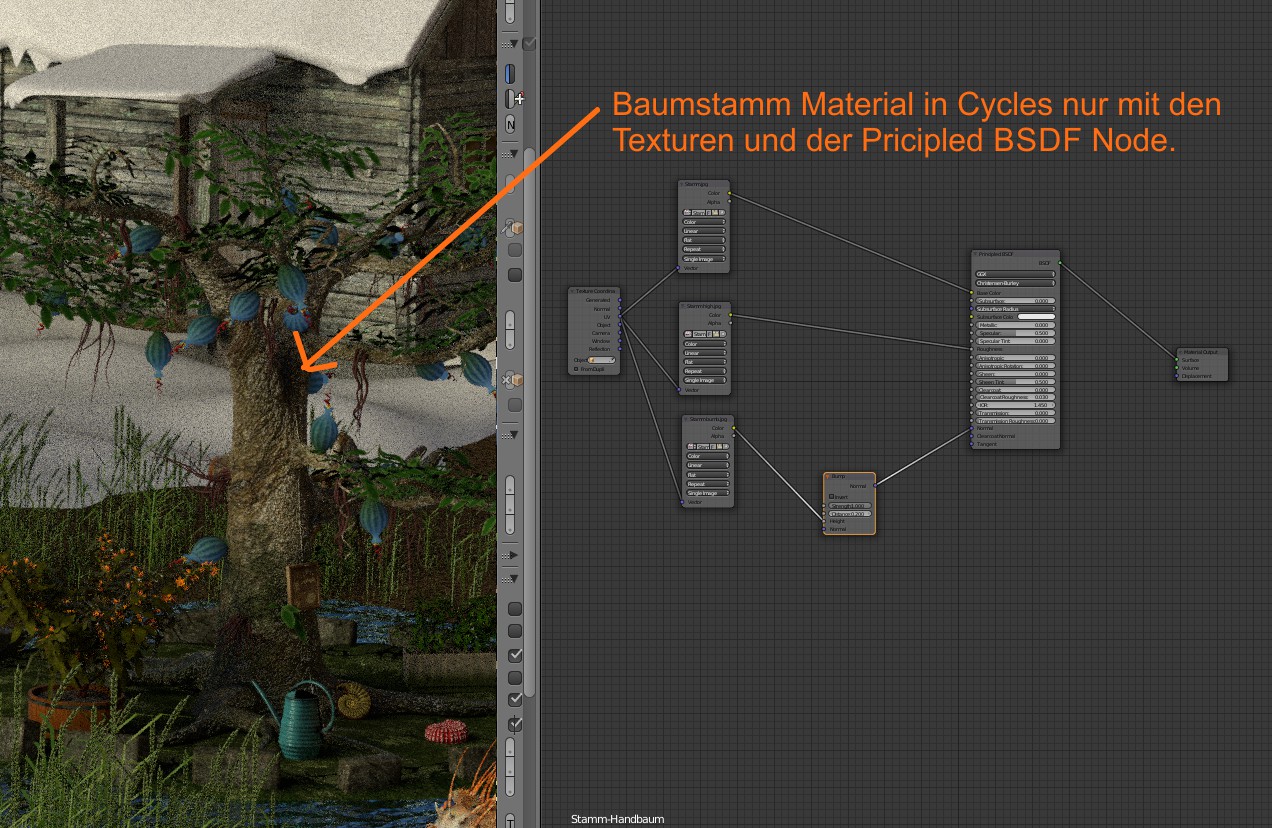Click the UV output socket of Texture Coordinate

pyautogui.click(x=620, y=316)
